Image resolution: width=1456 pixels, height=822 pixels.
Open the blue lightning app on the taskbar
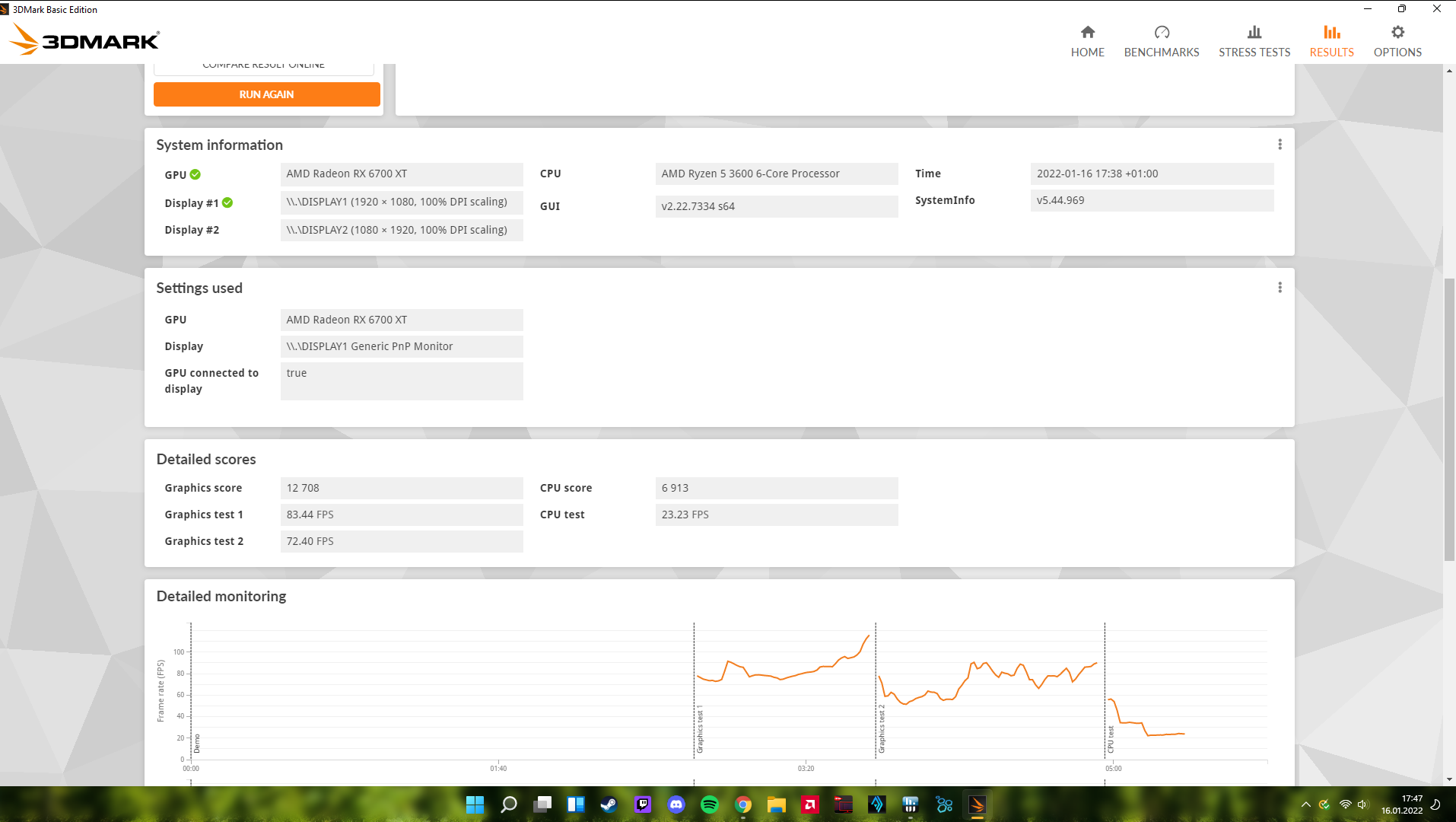pyautogui.click(x=877, y=804)
